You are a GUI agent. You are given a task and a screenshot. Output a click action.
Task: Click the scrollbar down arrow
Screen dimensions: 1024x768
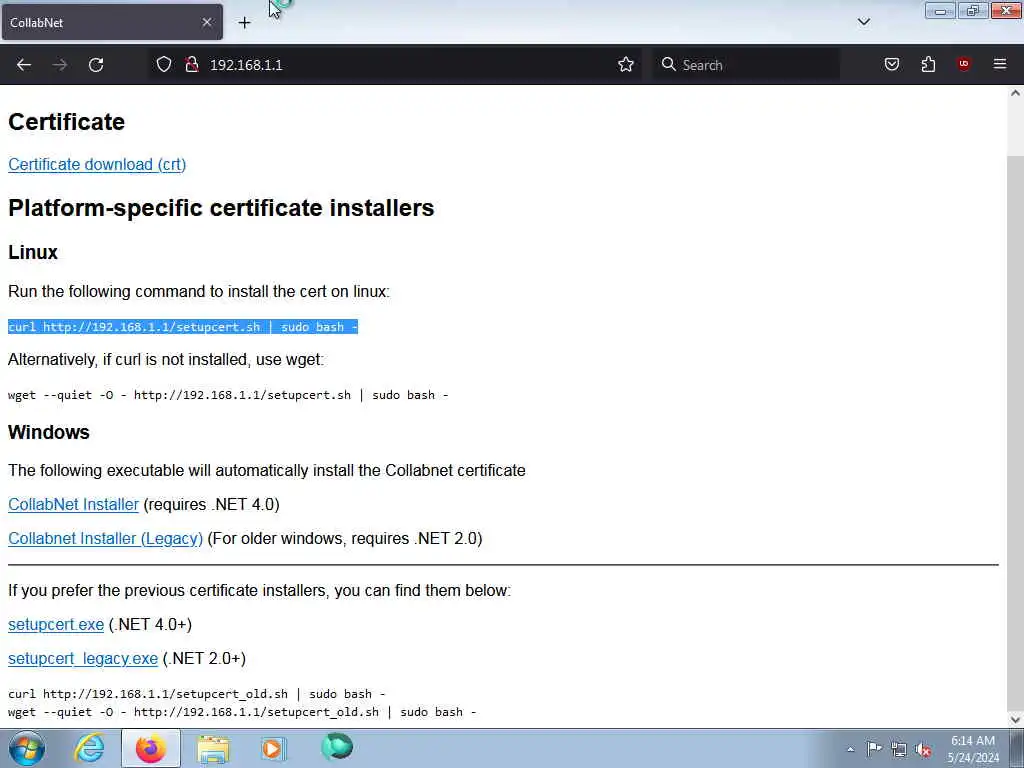tap(1015, 720)
